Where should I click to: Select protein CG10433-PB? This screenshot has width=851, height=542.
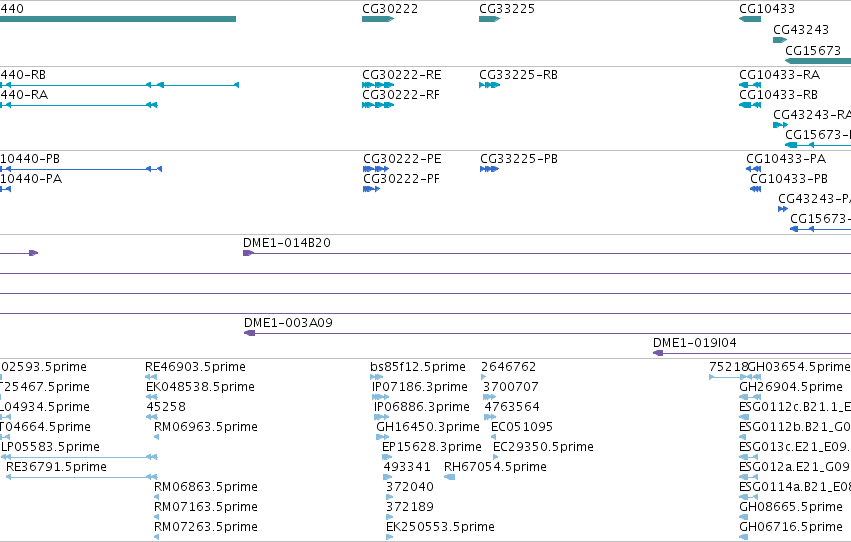755,189
